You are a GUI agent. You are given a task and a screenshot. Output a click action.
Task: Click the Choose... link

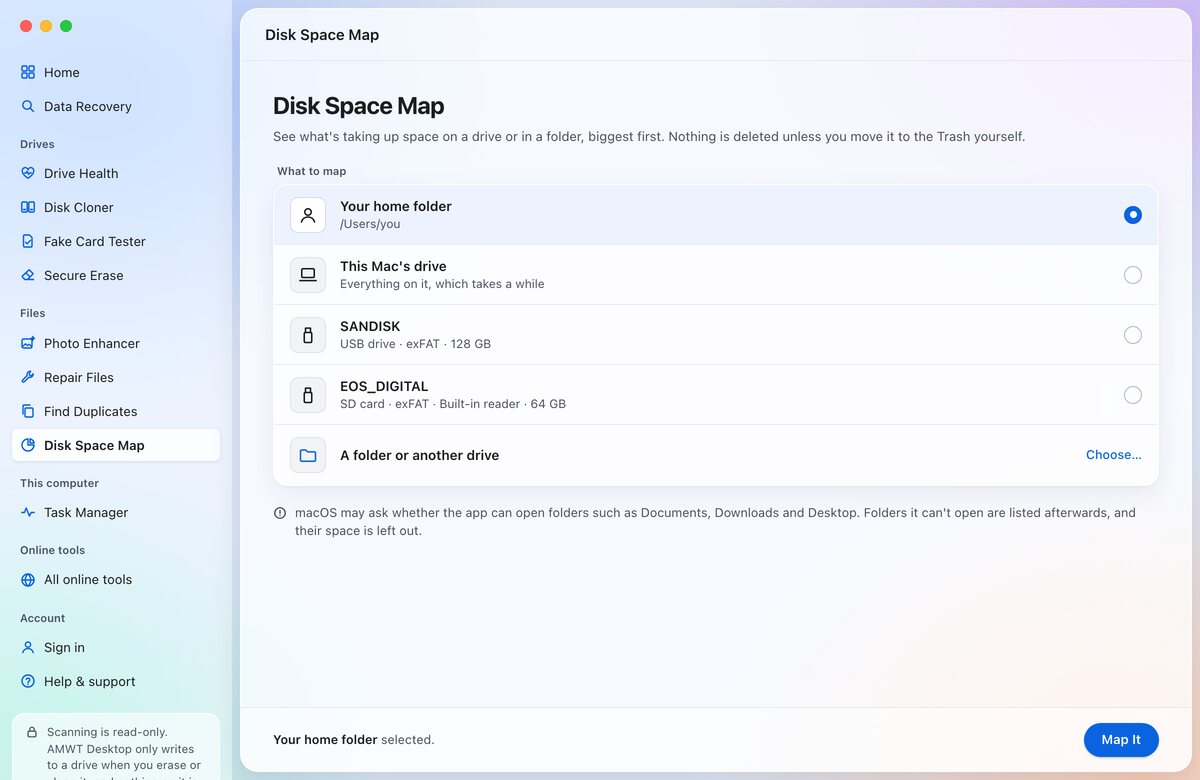pyautogui.click(x=1114, y=455)
